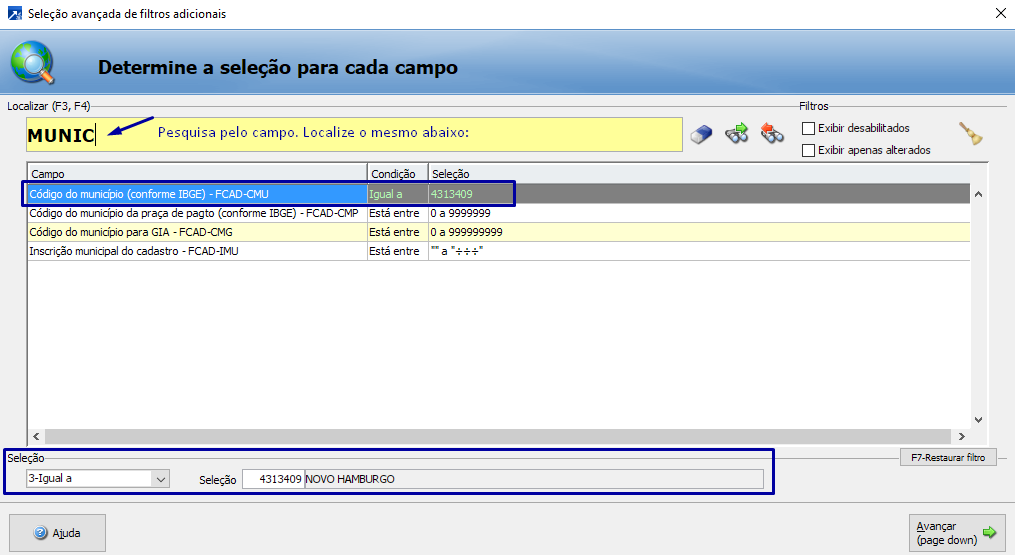
Task: Open the Ajuda help button
Action: (57, 533)
